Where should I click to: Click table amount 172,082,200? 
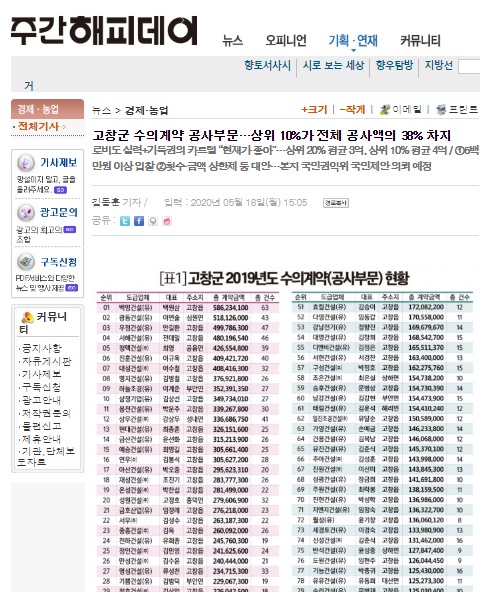coord(426,307)
